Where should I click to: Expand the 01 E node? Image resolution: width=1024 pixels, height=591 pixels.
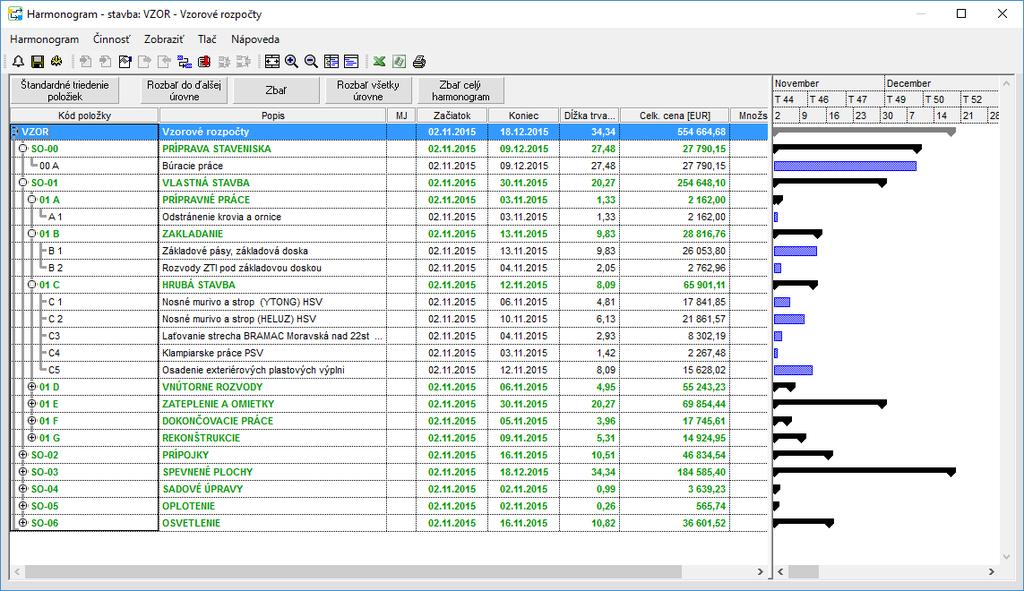[31, 404]
